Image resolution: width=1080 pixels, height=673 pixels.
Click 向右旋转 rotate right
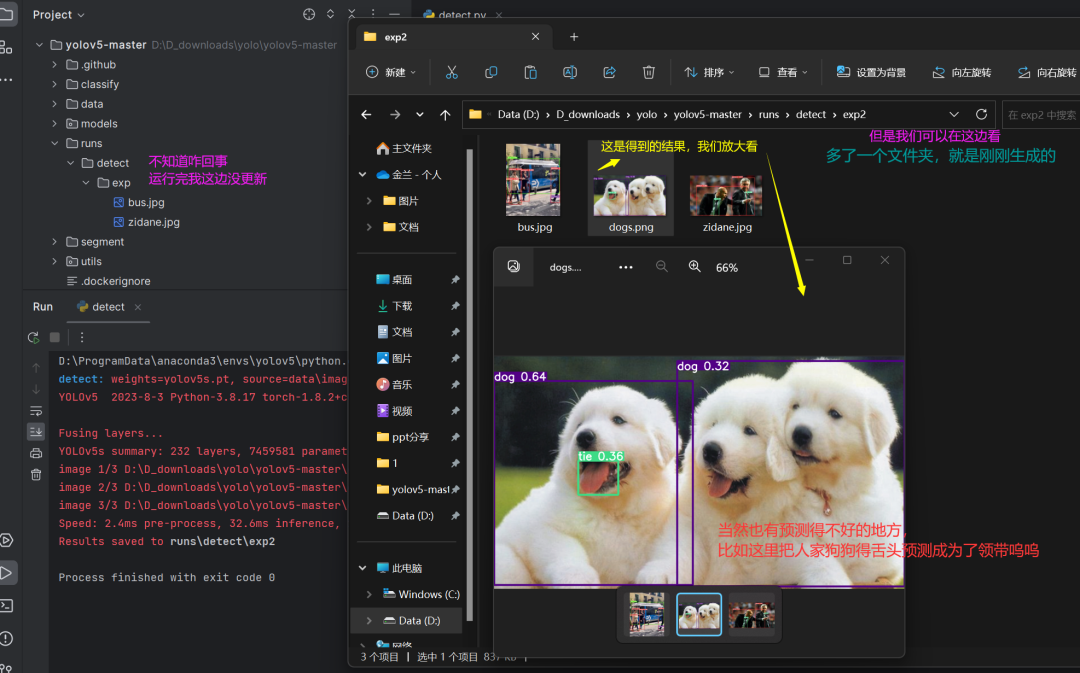click(1047, 72)
